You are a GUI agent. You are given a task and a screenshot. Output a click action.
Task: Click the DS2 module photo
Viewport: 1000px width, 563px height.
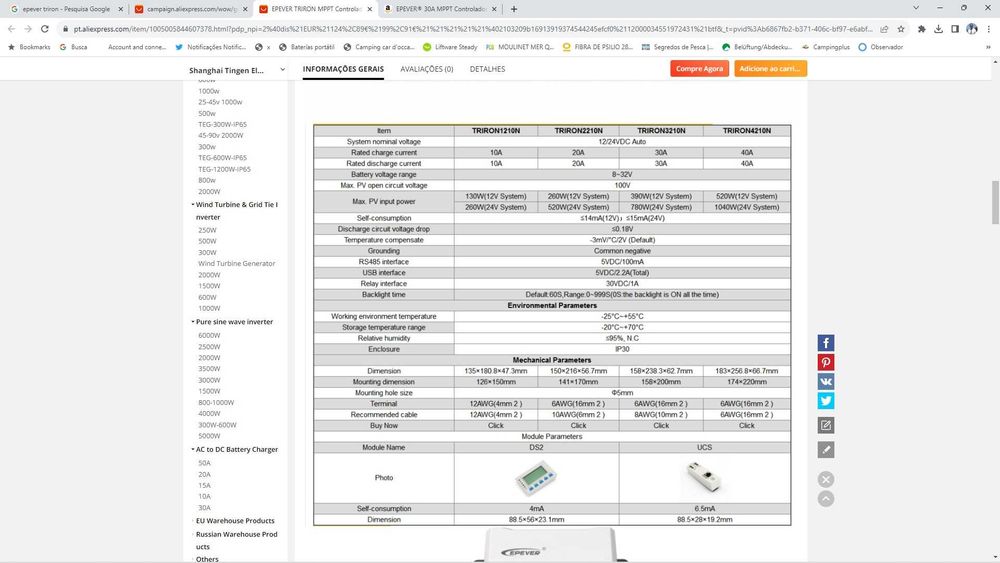point(536,478)
